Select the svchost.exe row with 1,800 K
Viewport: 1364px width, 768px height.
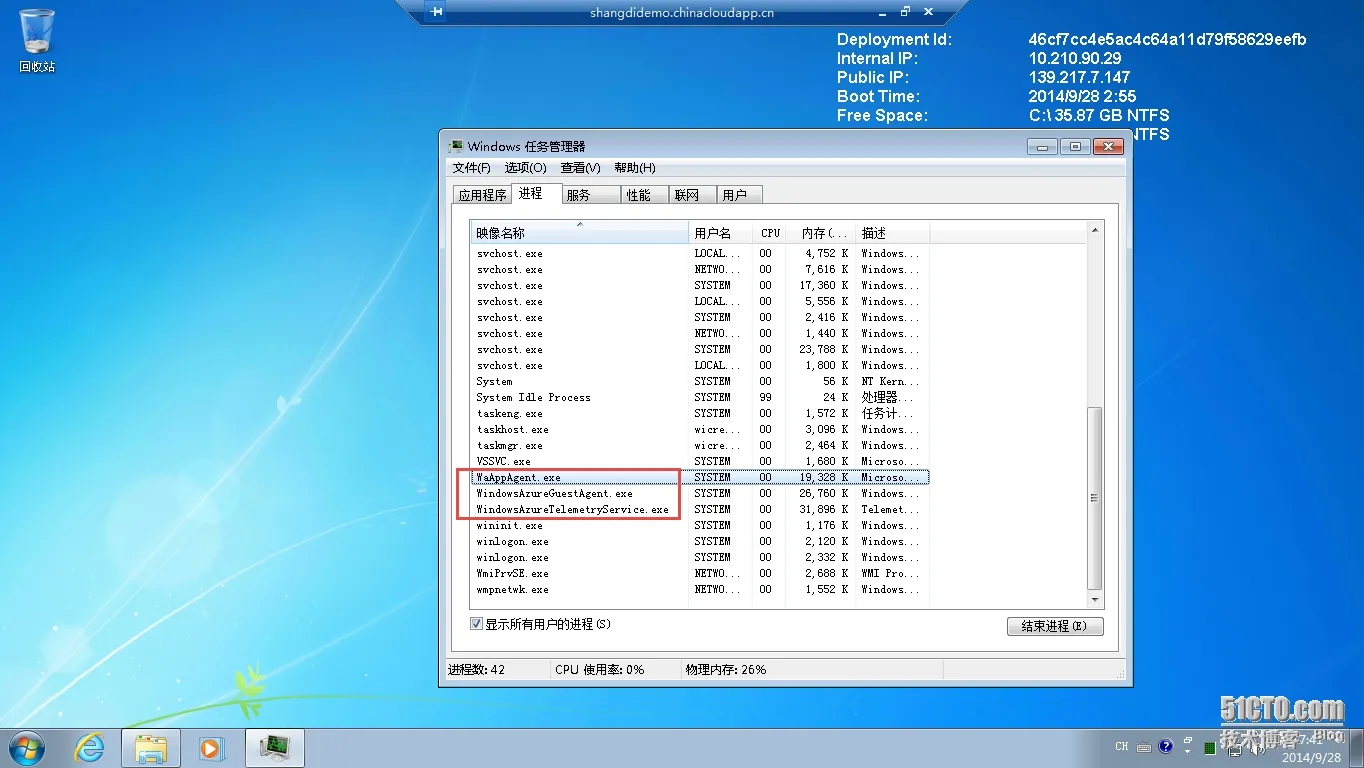[700, 365]
